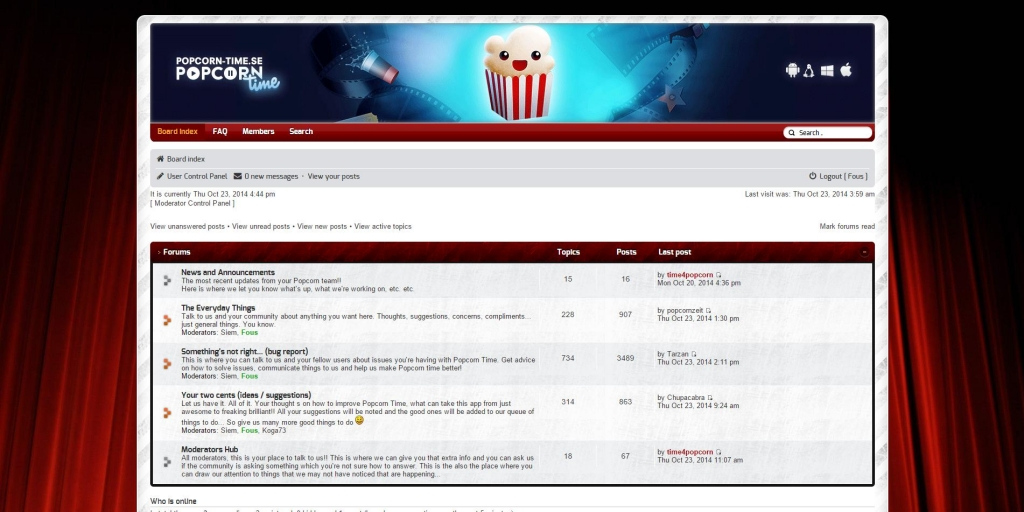Click the Who is online heading
Viewport: 1024px width, 512px height.
[173, 502]
